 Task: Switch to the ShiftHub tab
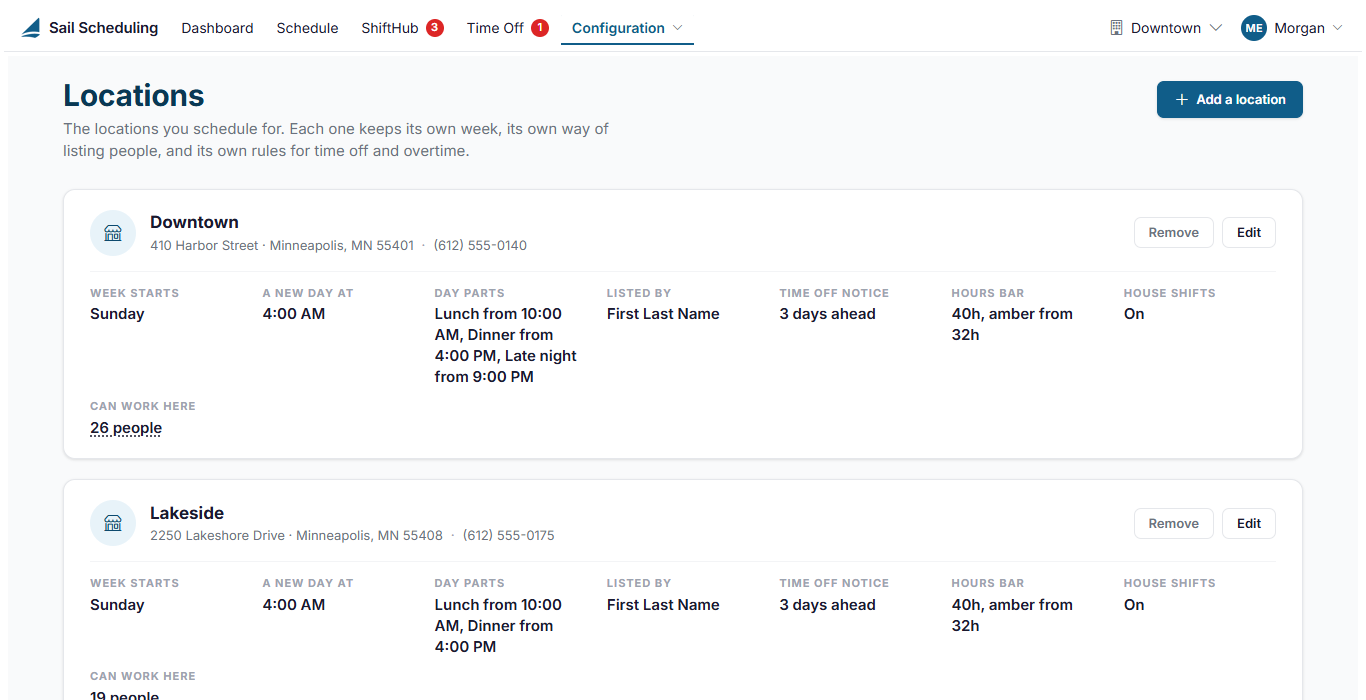point(390,28)
